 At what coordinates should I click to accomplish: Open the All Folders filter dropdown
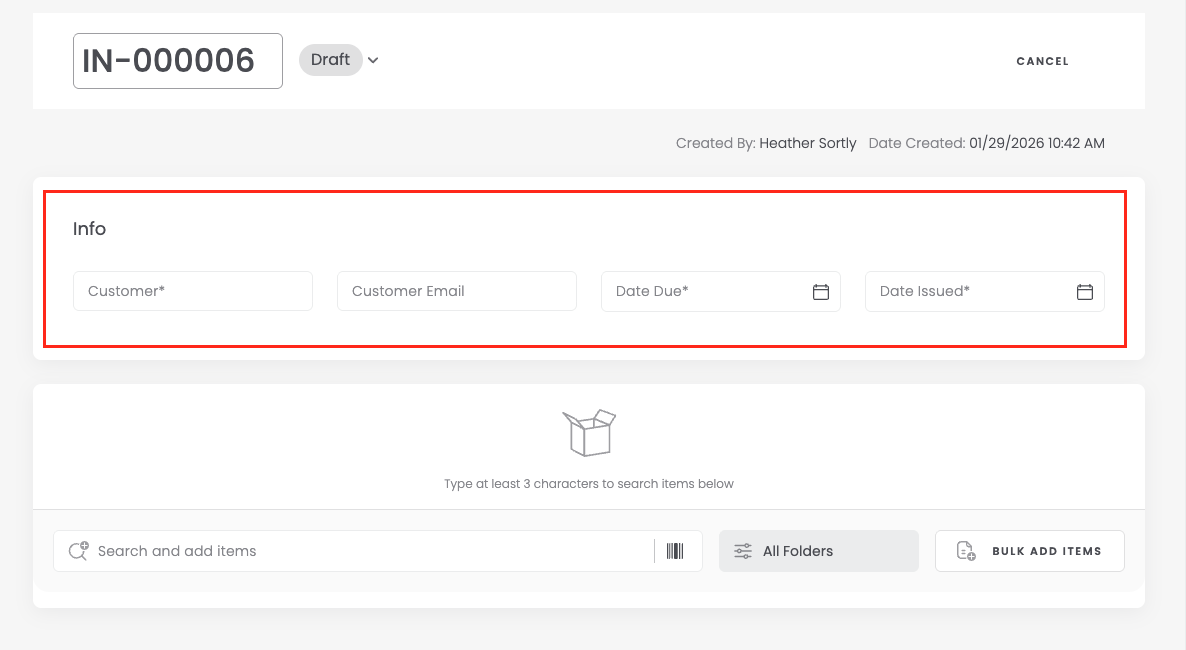(818, 551)
